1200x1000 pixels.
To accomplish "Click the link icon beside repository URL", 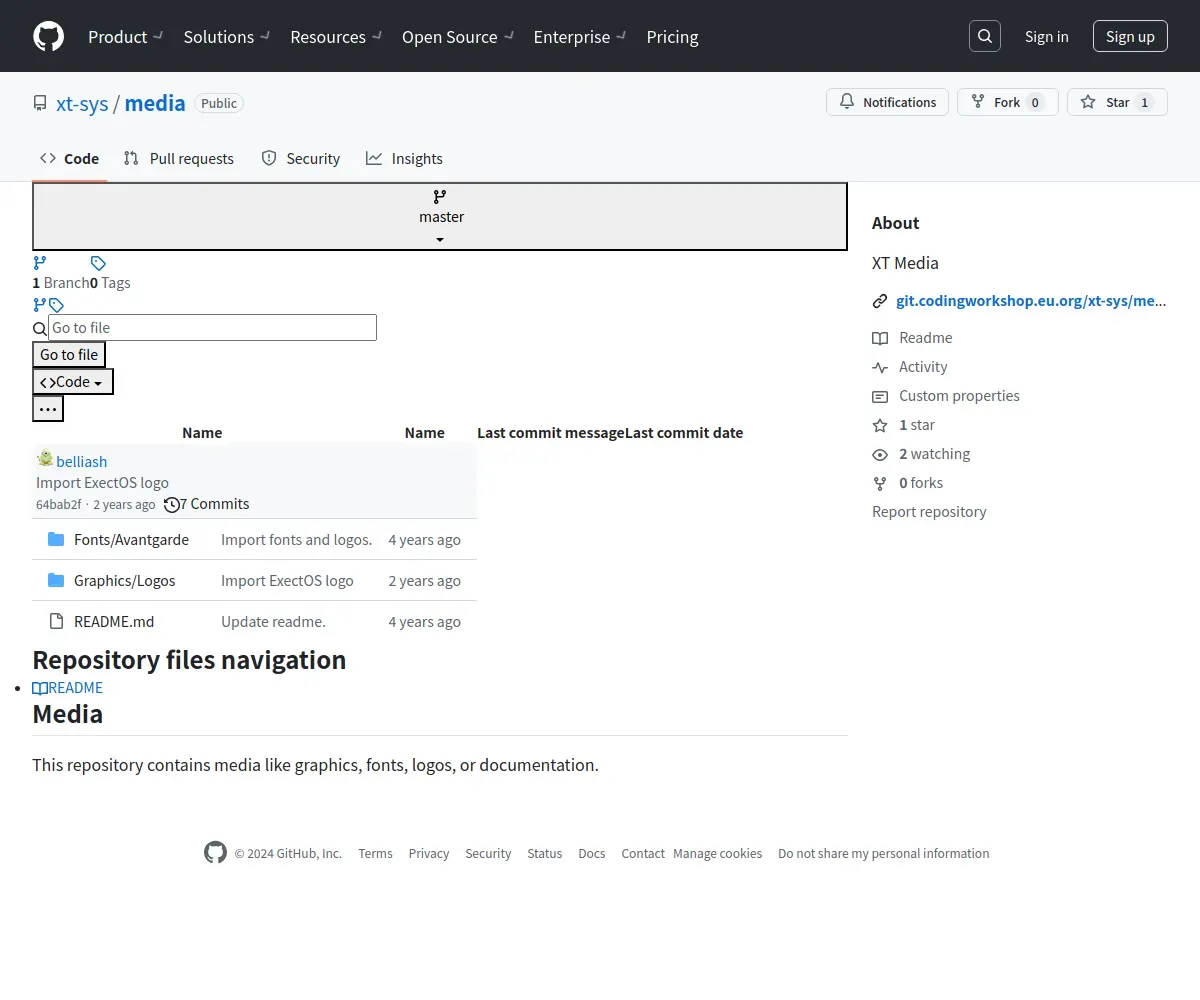I will click(x=880, y=301).
